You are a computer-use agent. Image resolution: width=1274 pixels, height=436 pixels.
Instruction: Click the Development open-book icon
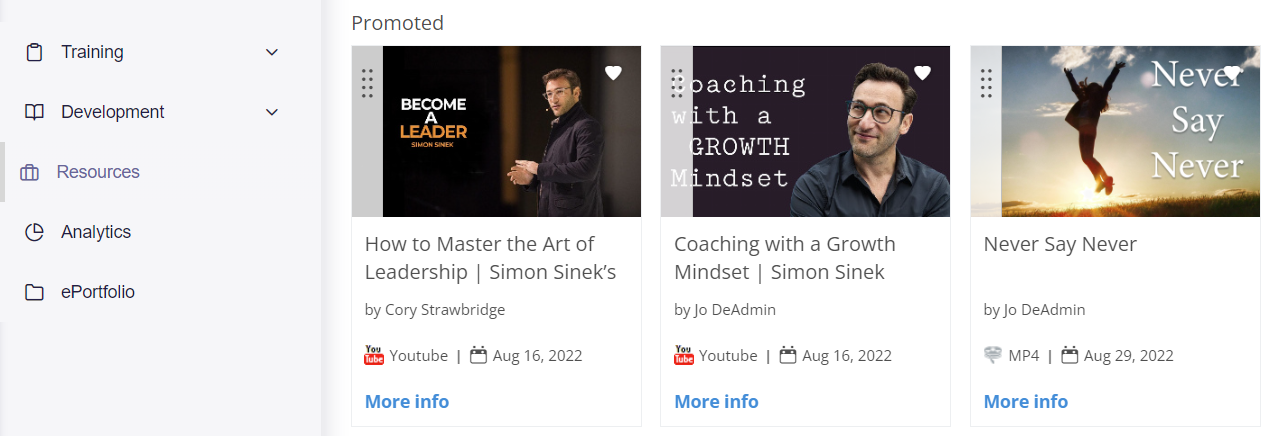point(35,112)
